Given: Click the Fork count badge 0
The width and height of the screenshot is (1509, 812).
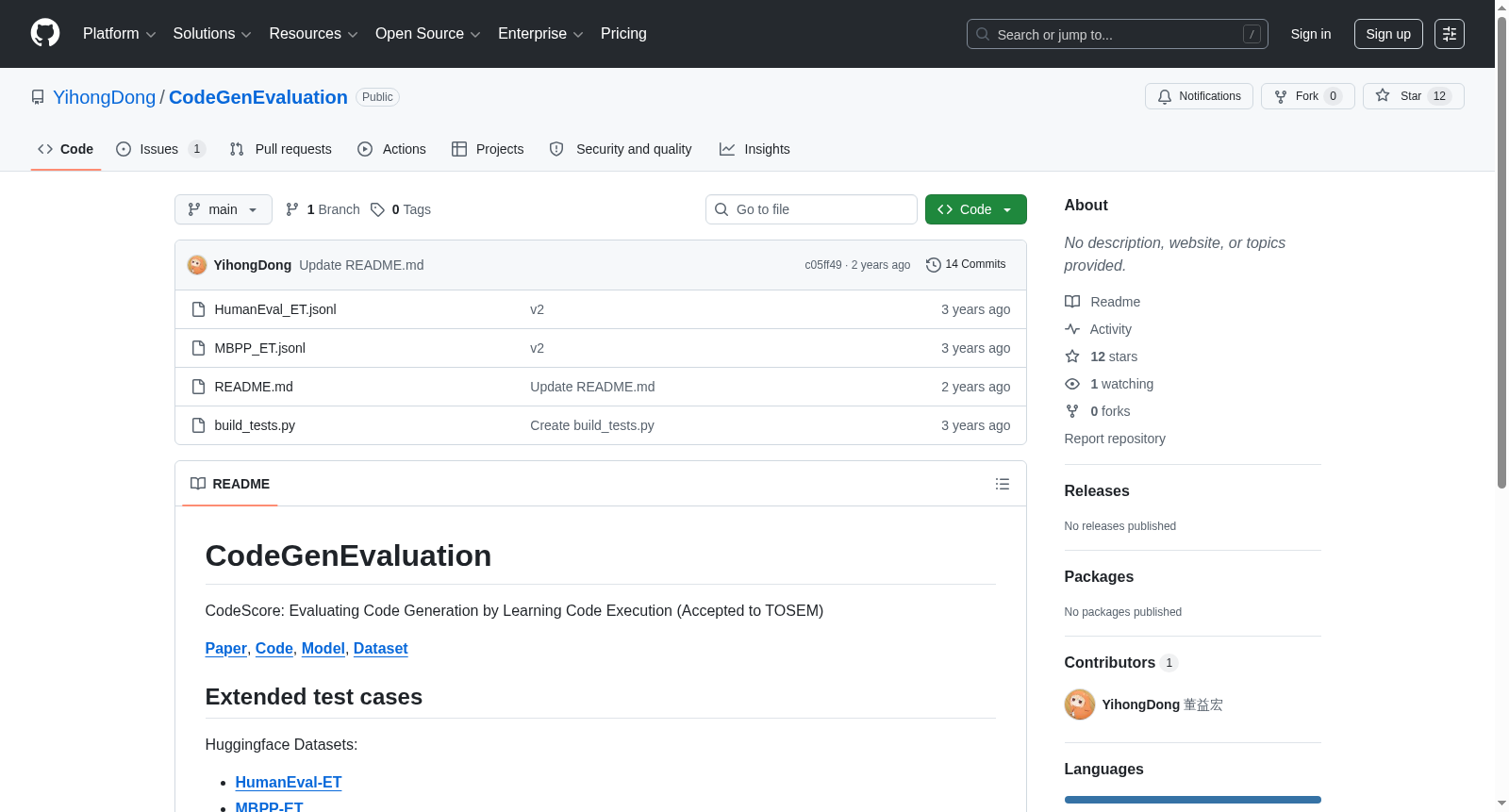Looking at the screenshot, I should pyautogui.click(x=1334, y=96).
